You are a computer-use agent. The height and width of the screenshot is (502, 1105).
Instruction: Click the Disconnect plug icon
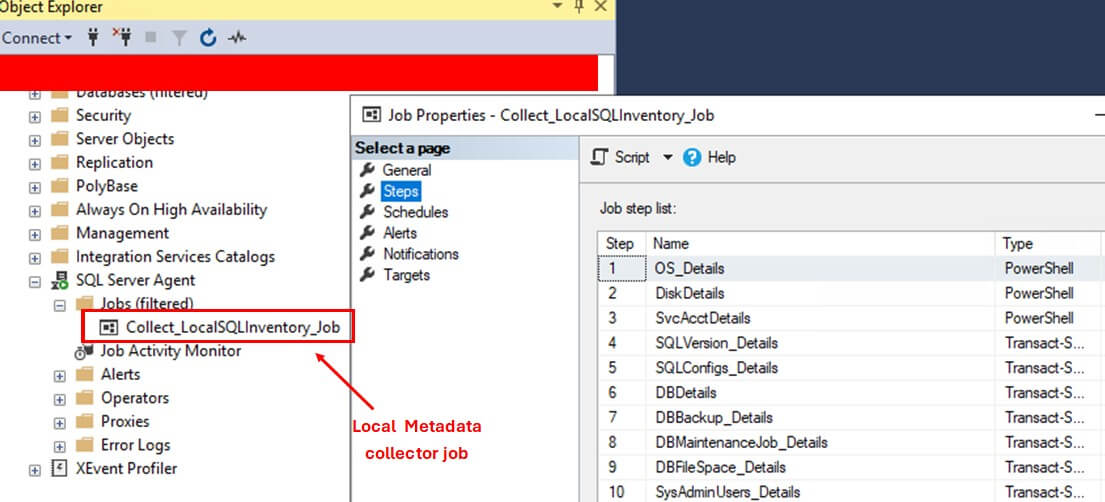(123, 38)
